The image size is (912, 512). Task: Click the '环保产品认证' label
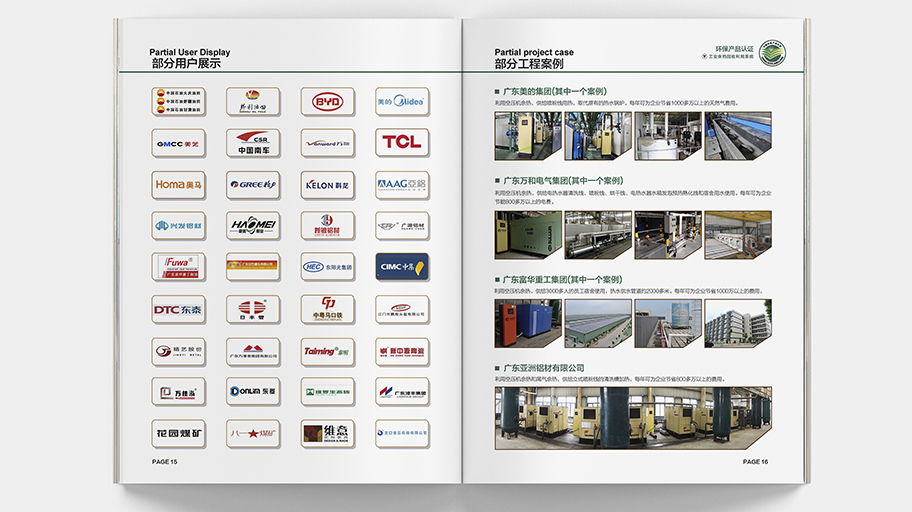click(734, 49)
